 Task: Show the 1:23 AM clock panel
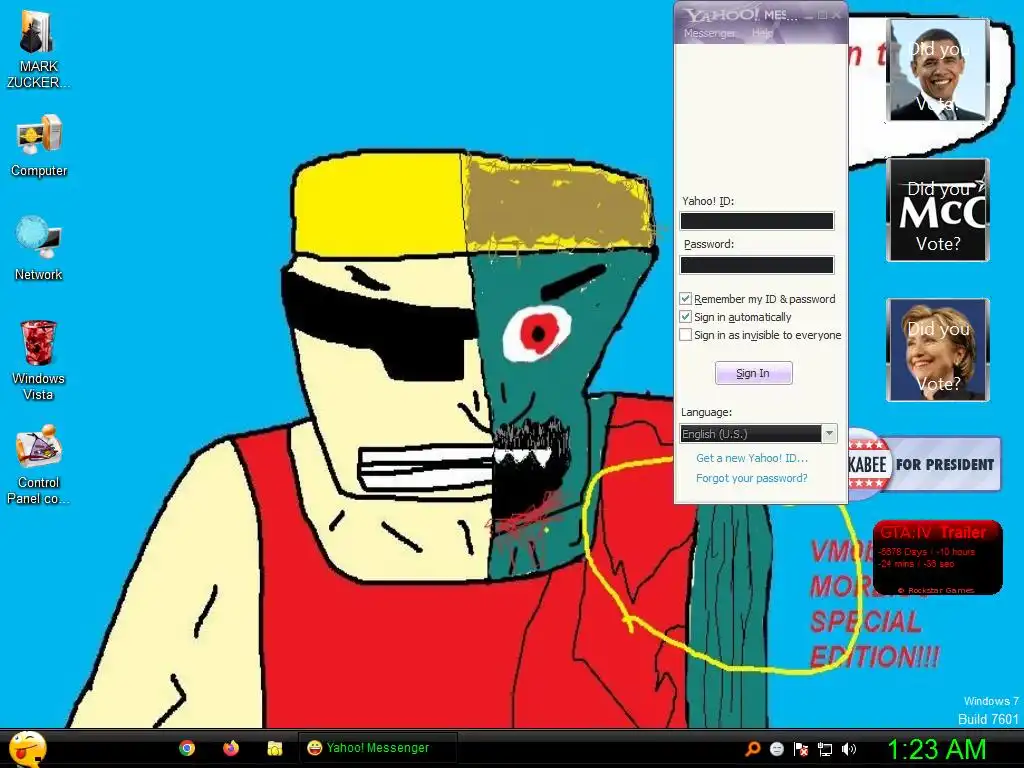pos(936,749)
